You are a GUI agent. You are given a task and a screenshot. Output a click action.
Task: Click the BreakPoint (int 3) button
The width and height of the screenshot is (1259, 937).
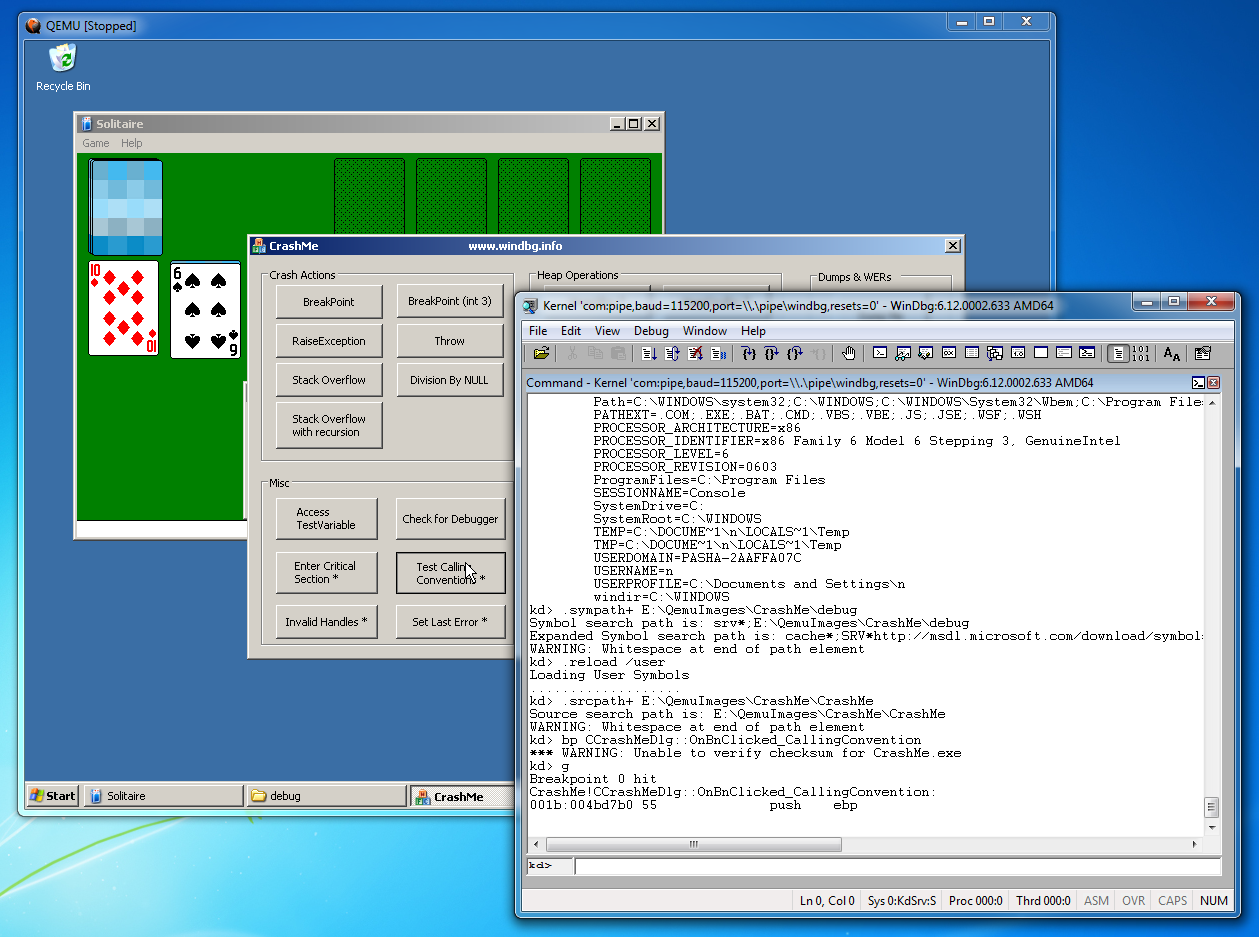[450, 301]
